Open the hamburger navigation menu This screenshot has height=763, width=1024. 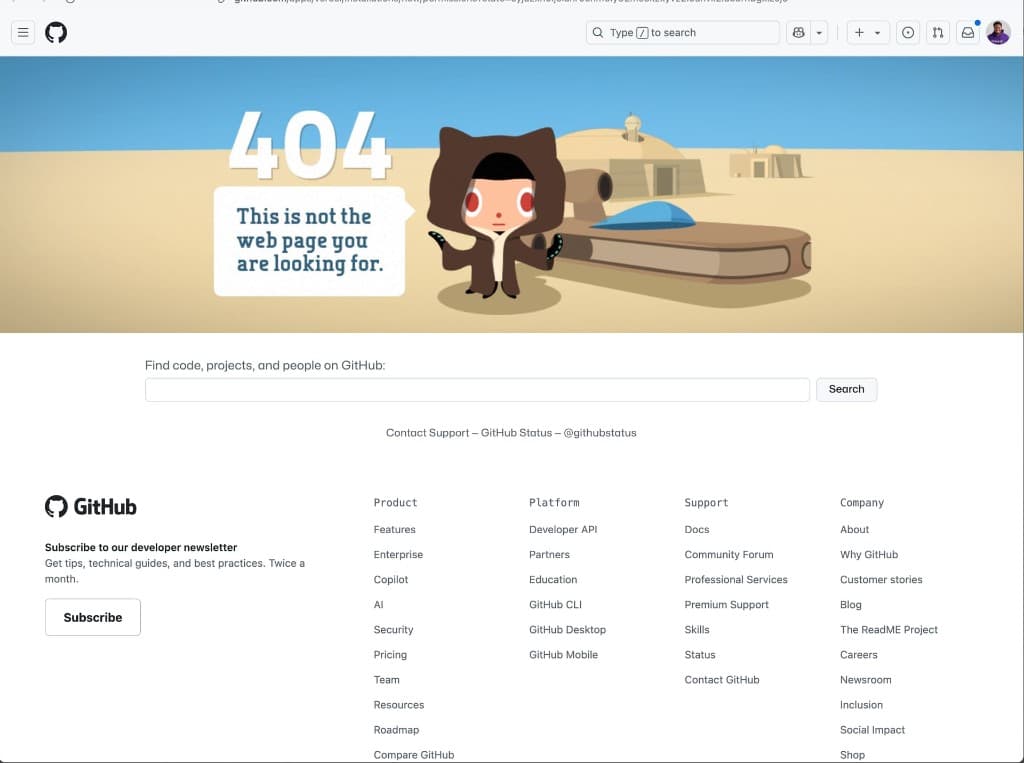[23, 33]
